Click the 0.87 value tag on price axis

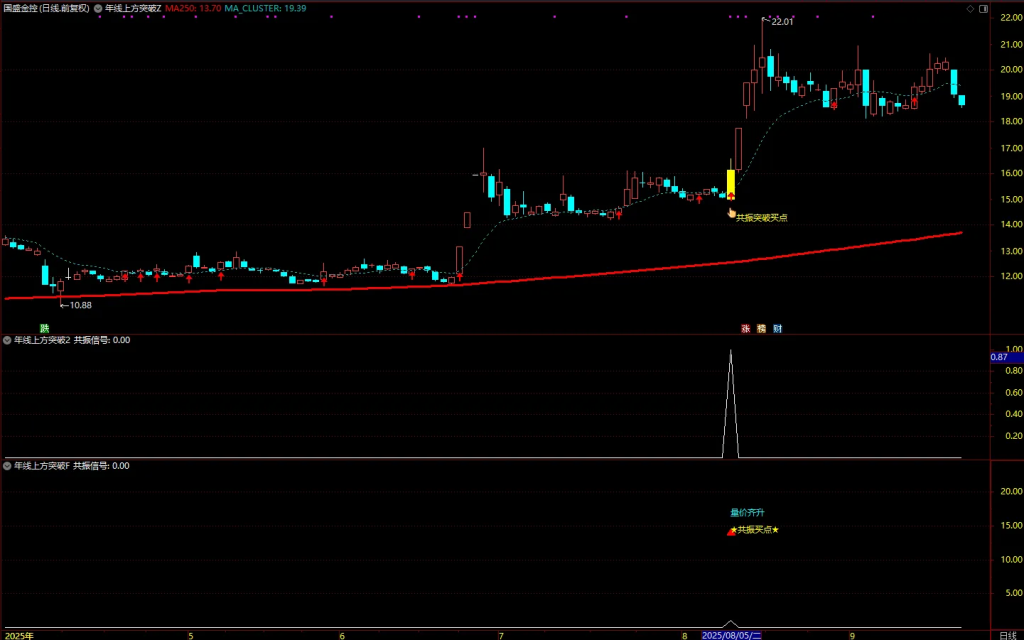tap(1000, 357)
